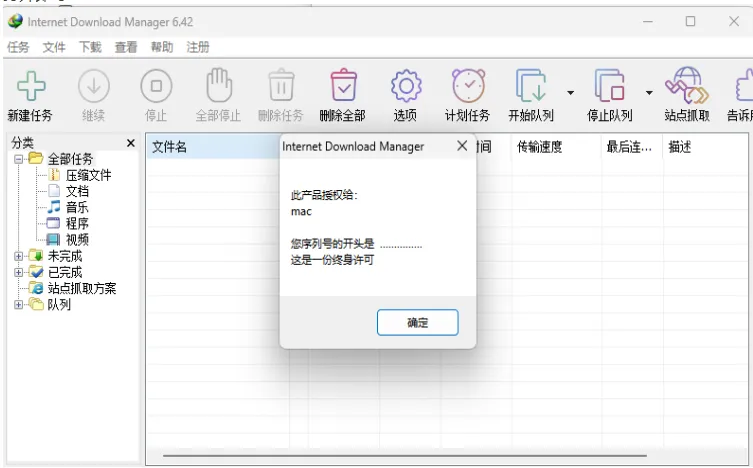Click the Stop (停止) toolbar icon

pyautogui.click(x=156, y=86)
